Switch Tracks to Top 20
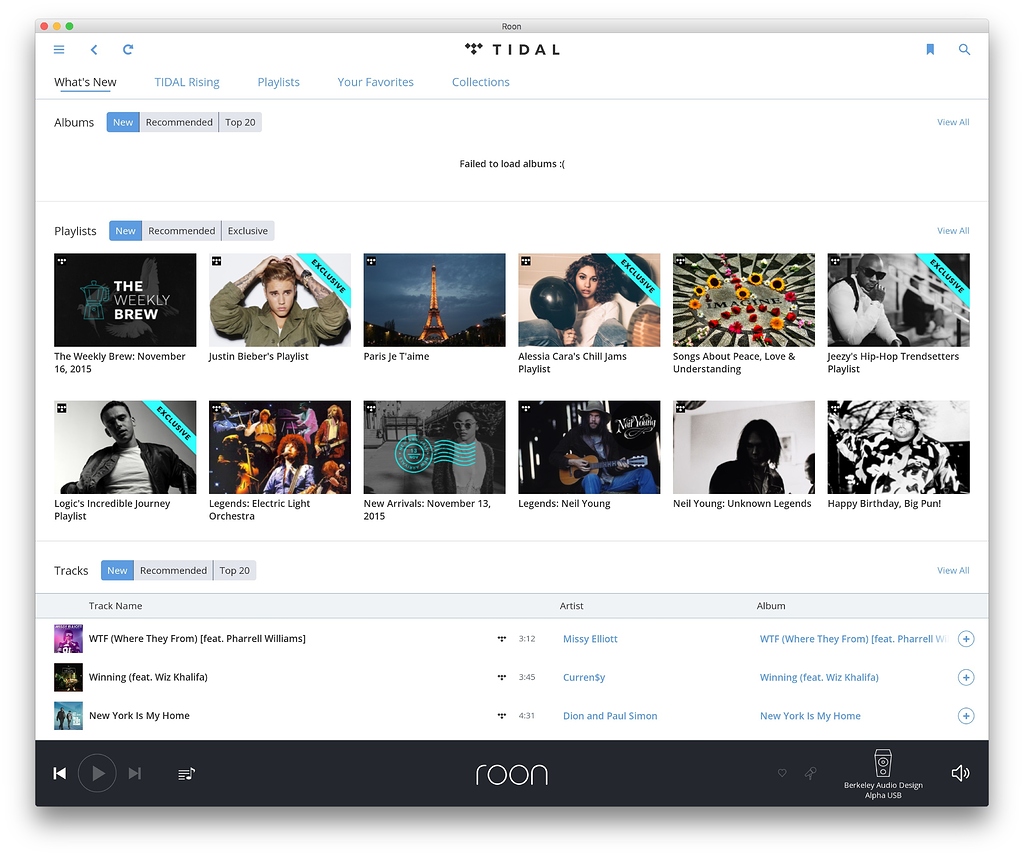The image size is (1024, 857). tap(234, 570)
